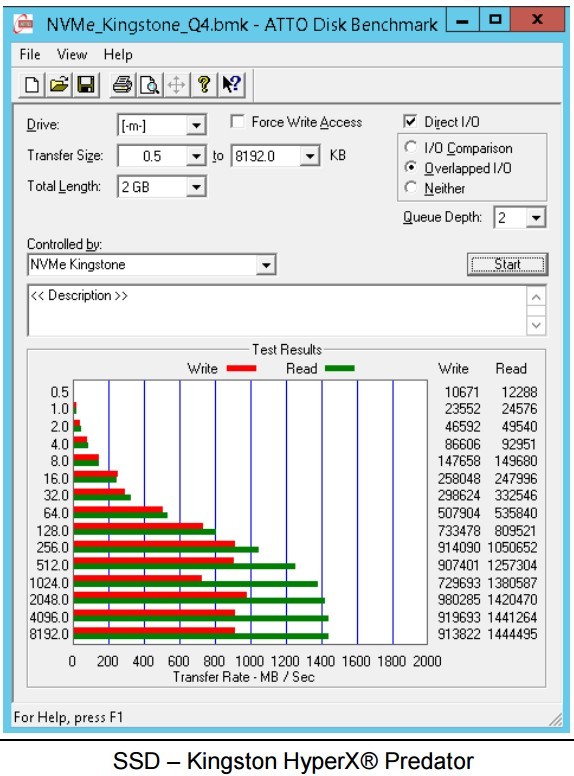The height and width of the screenshot is (776, 574).
Task: Expand the Queue Depth dropdown
Action: [x=536, y=218]
